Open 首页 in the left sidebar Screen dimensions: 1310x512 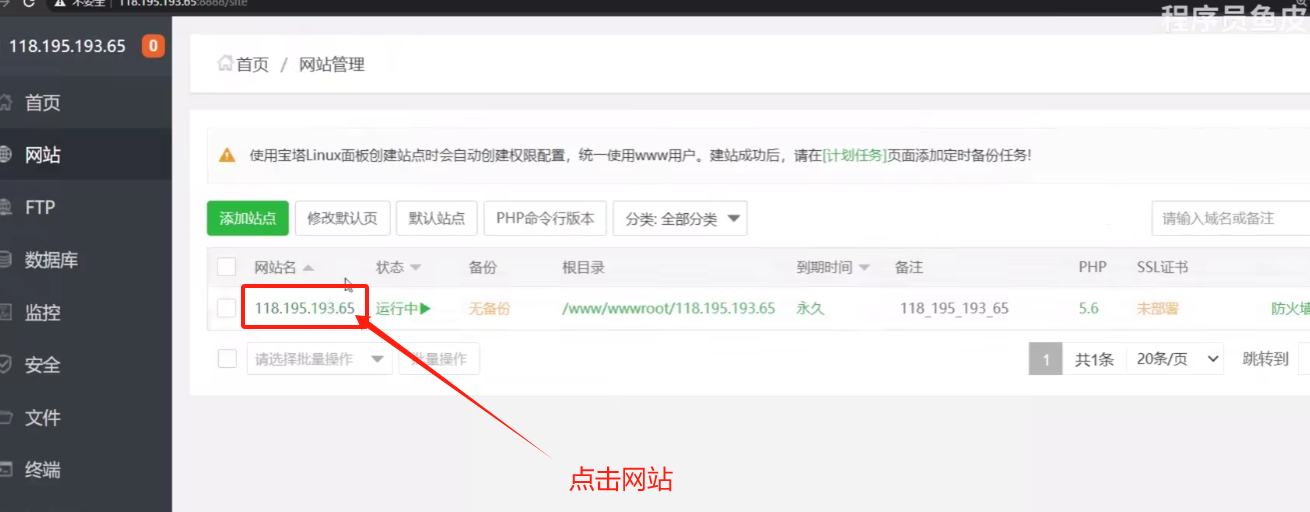(42, 103)
